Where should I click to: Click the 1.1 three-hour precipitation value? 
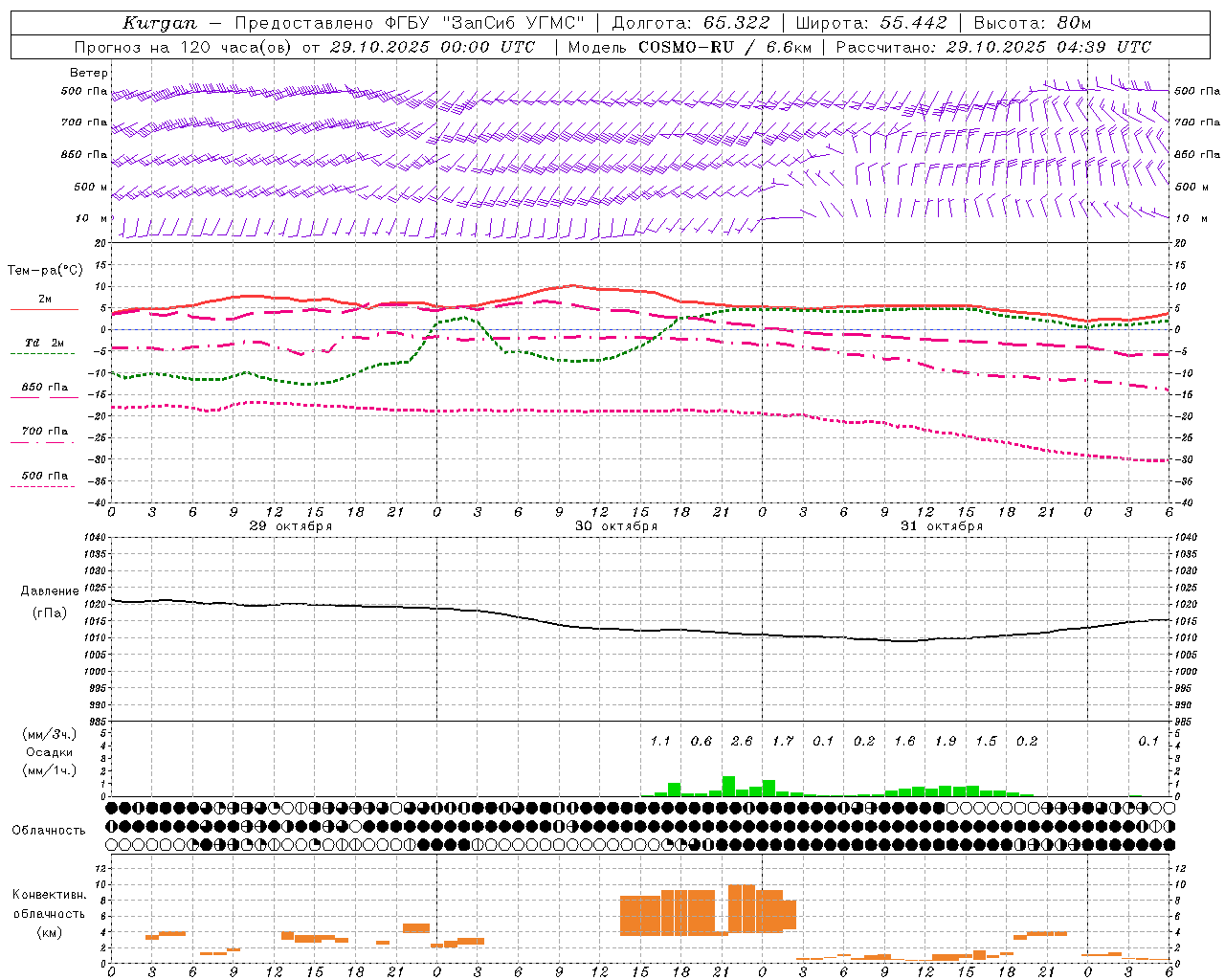click(660, 741)
